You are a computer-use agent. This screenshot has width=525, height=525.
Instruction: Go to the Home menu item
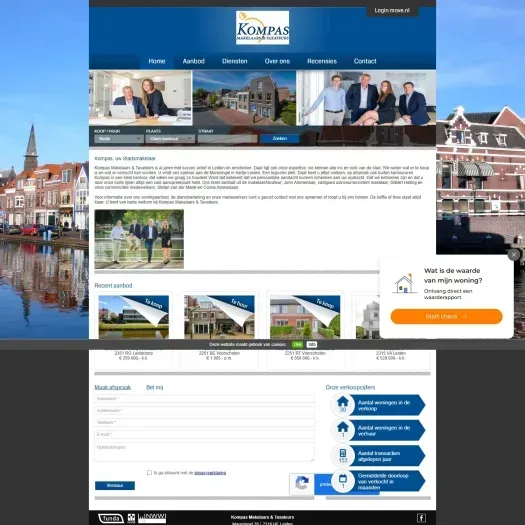[x=157, y=61]
